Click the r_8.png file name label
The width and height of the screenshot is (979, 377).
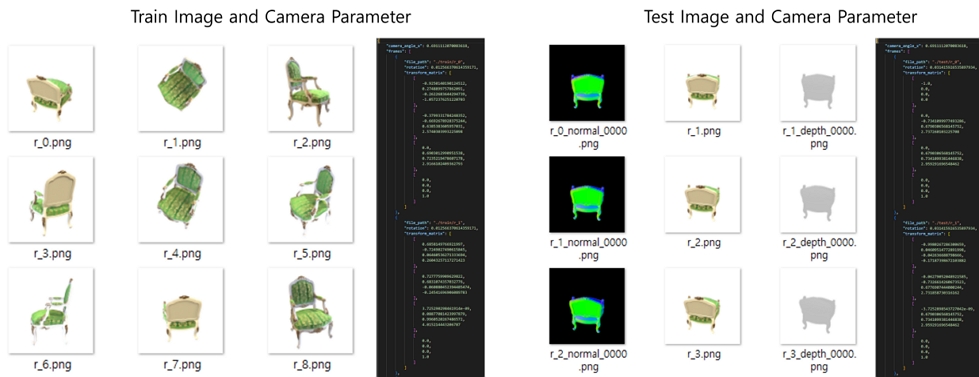click(x=312, y=365)
